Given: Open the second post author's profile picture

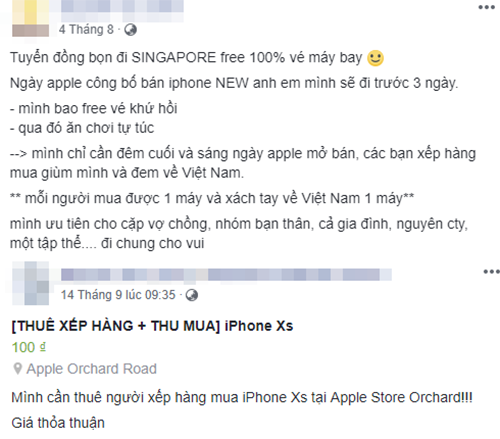Looking at the screenshot, I should [31, 283].
